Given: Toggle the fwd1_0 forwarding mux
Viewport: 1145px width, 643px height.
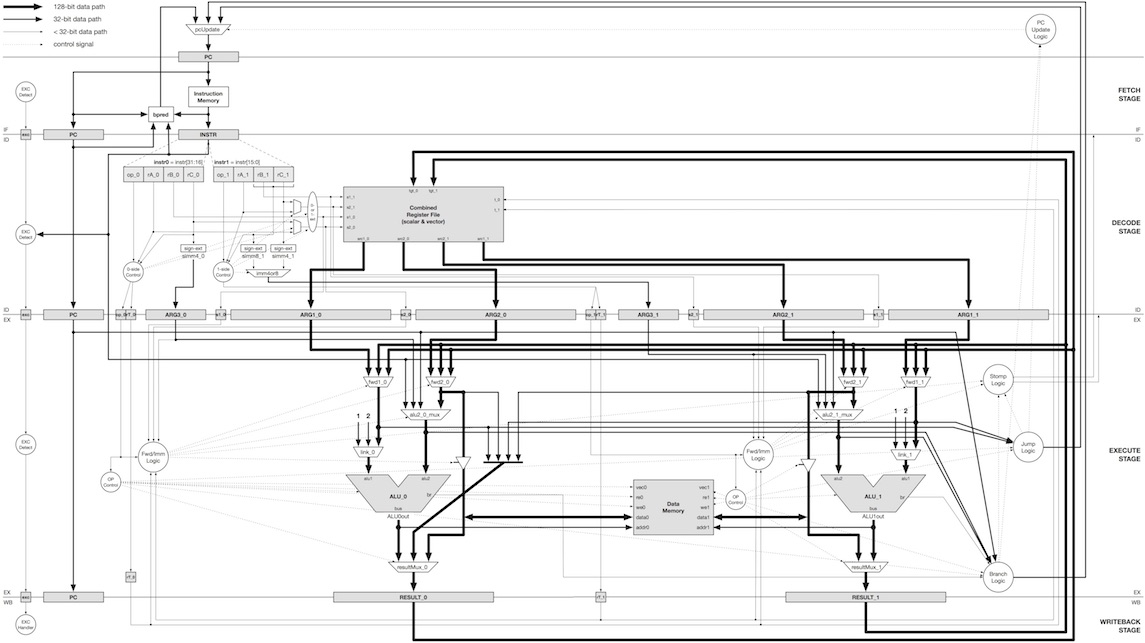Looking at the screenshot, I should [x=380, y=380].
